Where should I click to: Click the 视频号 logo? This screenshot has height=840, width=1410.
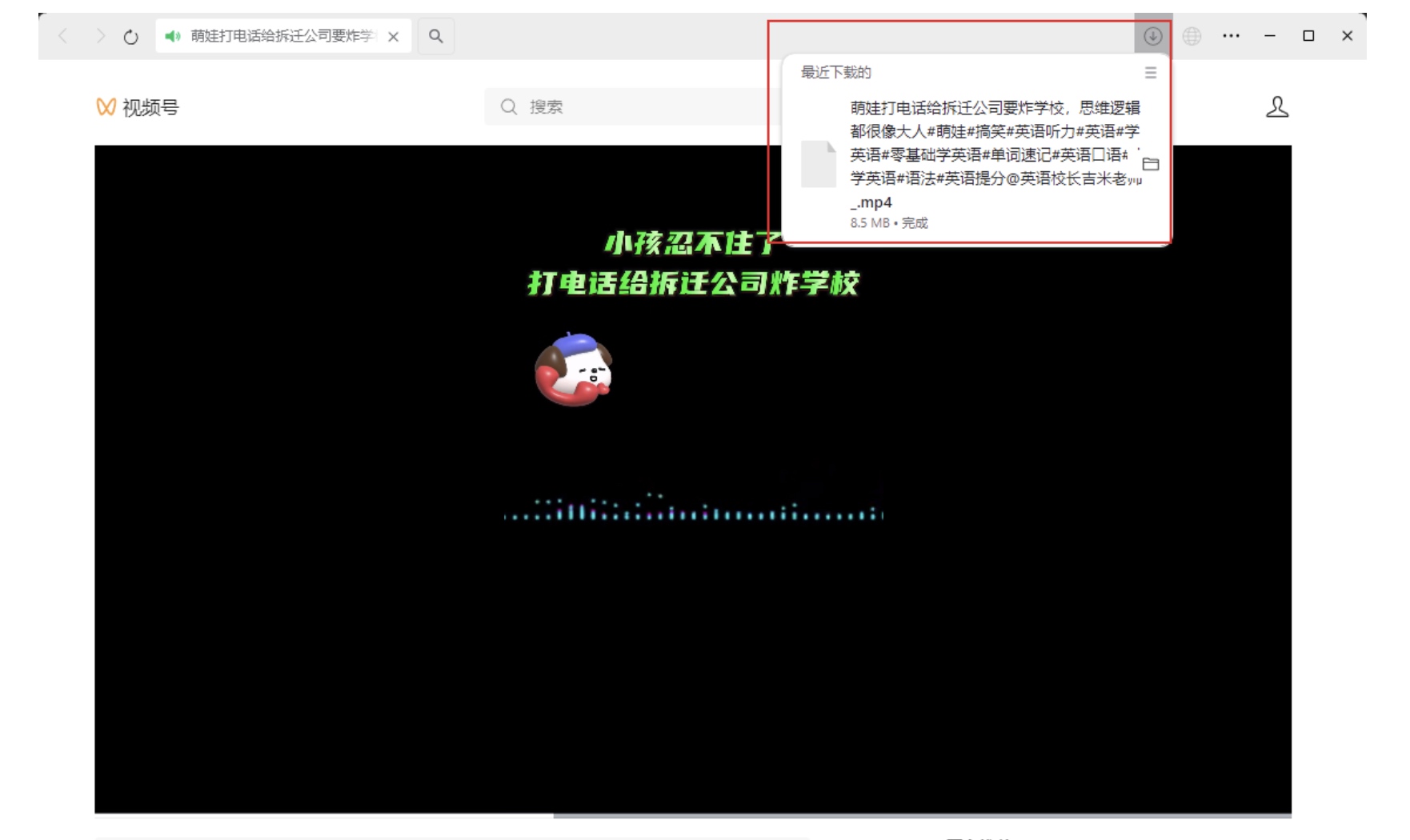point(138,107)
